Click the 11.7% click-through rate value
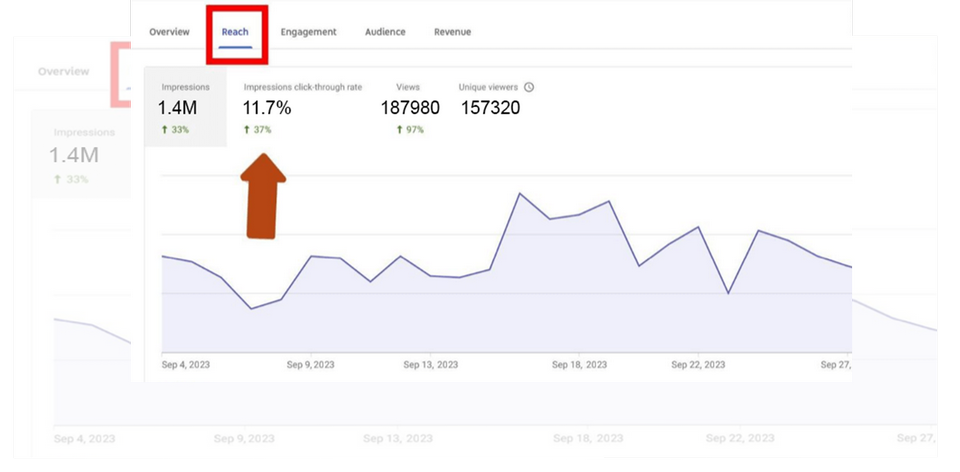 pos(267,108)
